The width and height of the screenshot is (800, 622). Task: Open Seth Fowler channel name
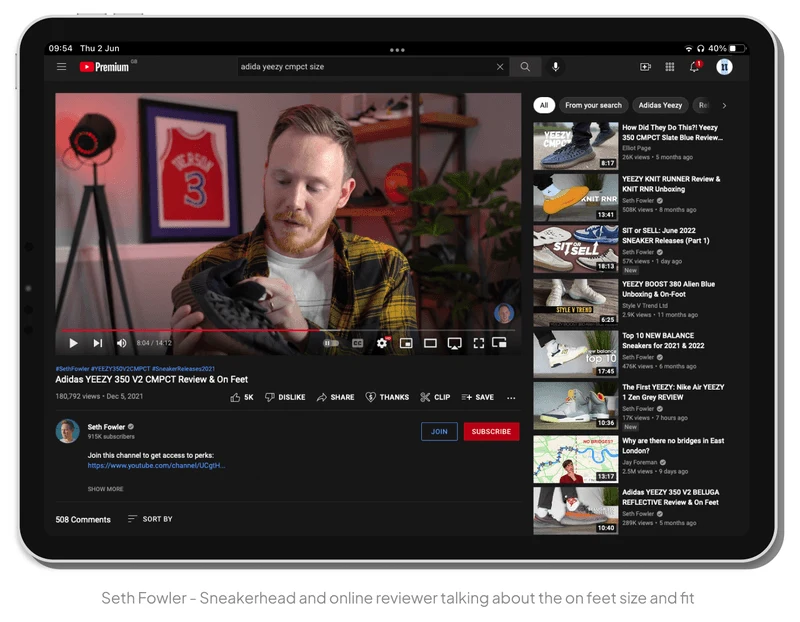(x=106, y=427)
